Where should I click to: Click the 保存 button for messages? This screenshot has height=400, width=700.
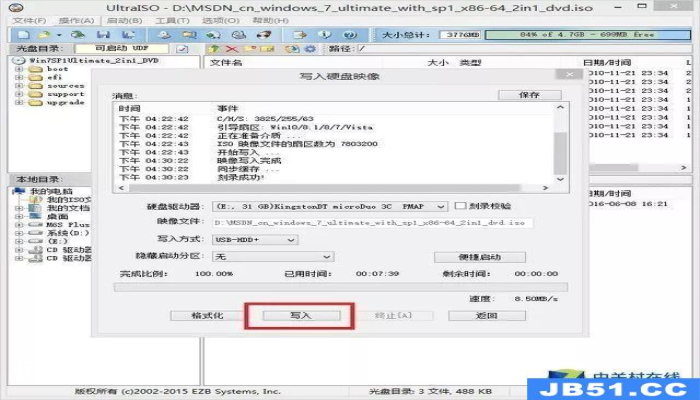coord(529,95)
